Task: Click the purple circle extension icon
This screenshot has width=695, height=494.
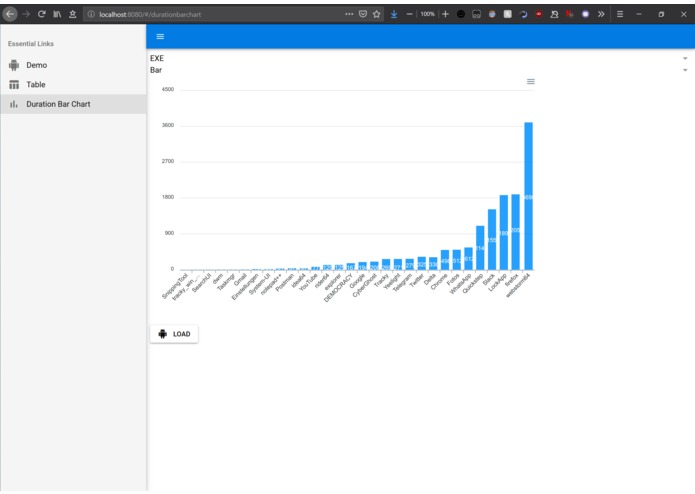Action: [586, 14]
